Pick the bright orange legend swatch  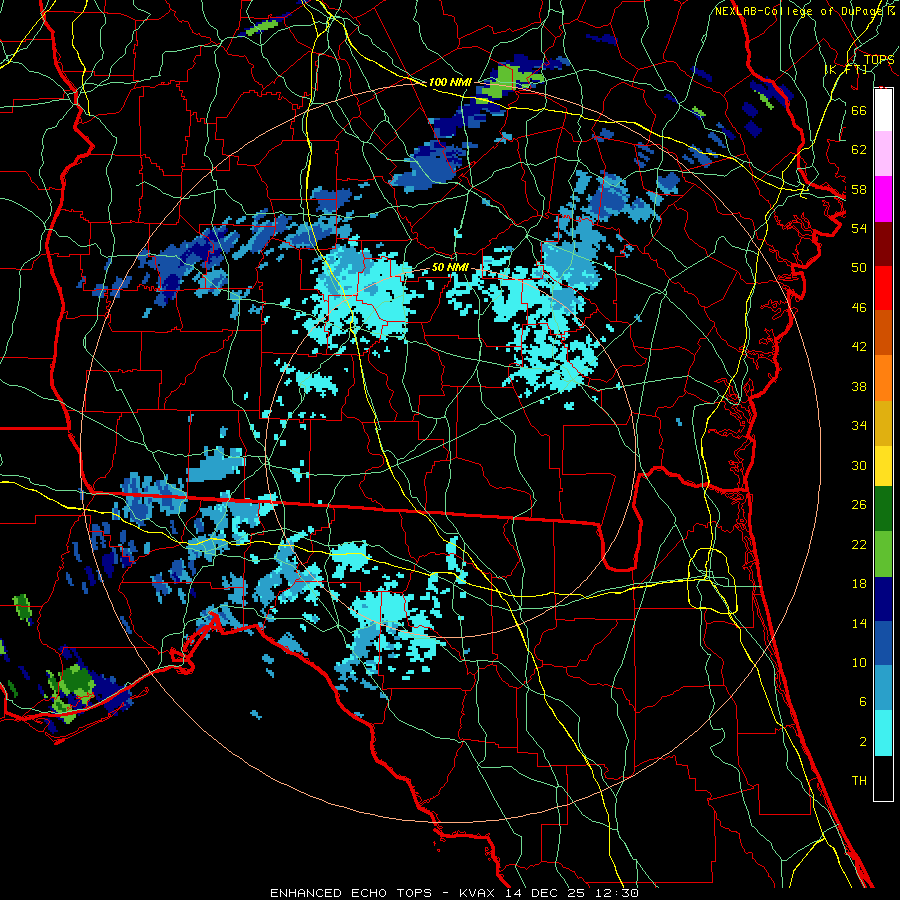(883, 378)
